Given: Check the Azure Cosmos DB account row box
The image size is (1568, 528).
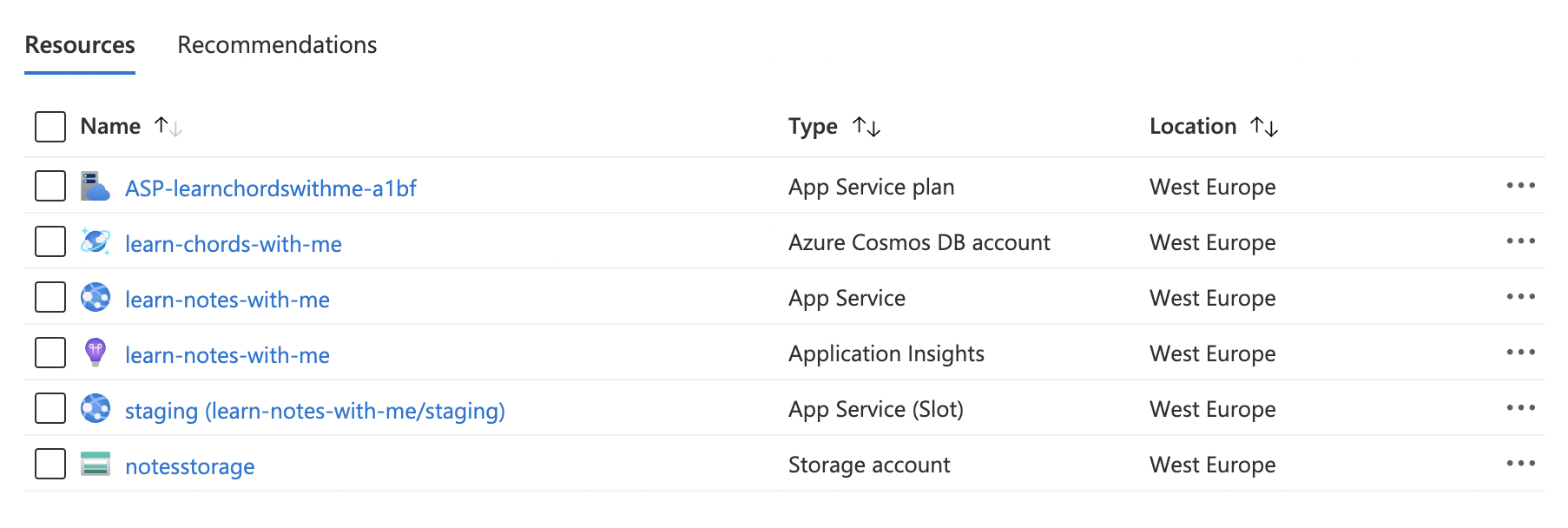Looking at the screenshot, I should pyautogui.click(x=50, y=241).
